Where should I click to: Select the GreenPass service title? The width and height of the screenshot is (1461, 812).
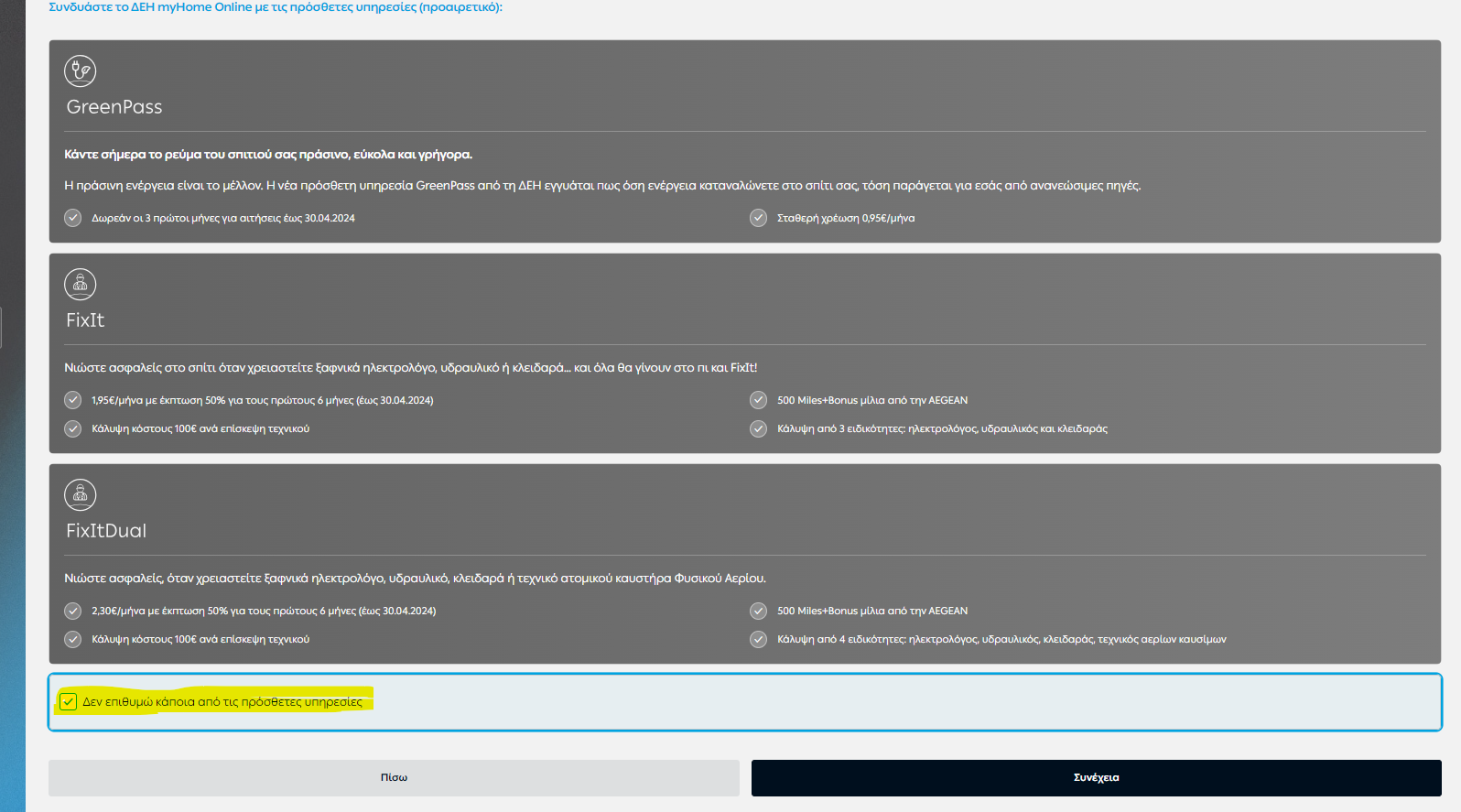[114, 107]
